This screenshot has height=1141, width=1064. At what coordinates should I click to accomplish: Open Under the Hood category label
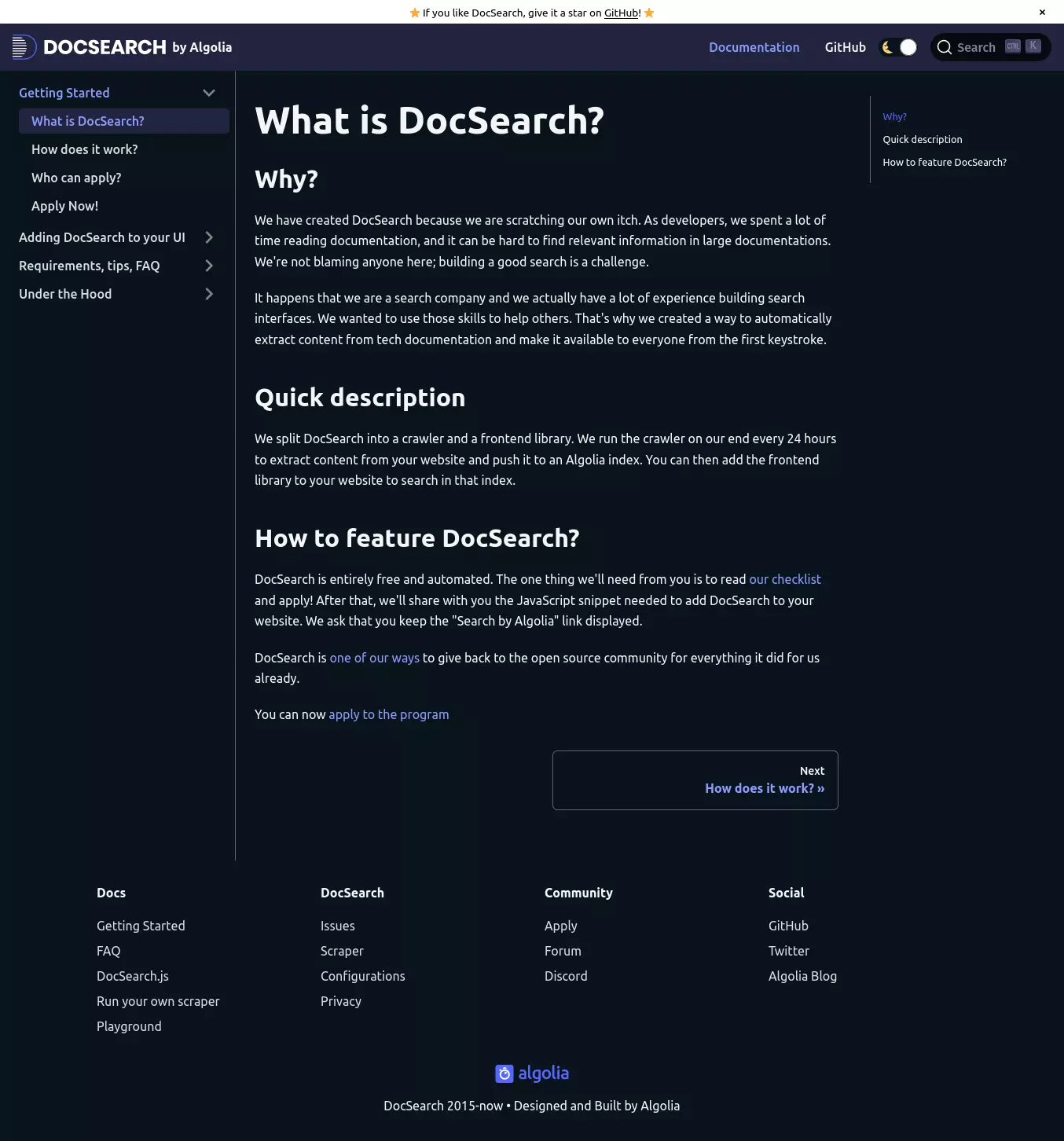[x=65, y=294]
